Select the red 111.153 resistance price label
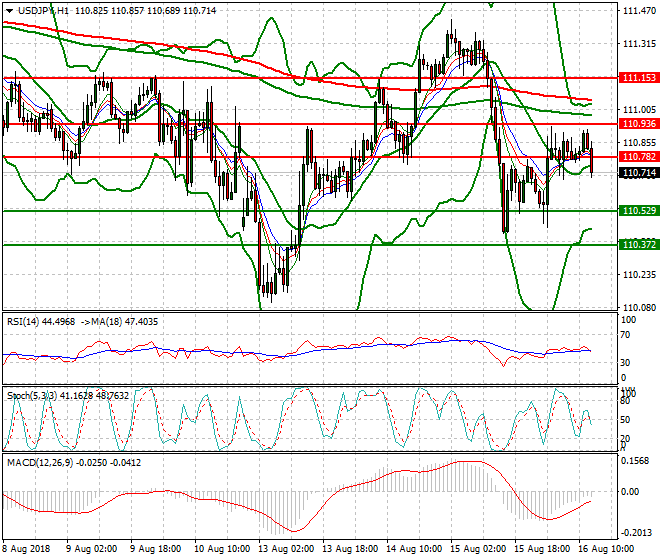Viewport: 660px width, 560px height. (639, 77)
